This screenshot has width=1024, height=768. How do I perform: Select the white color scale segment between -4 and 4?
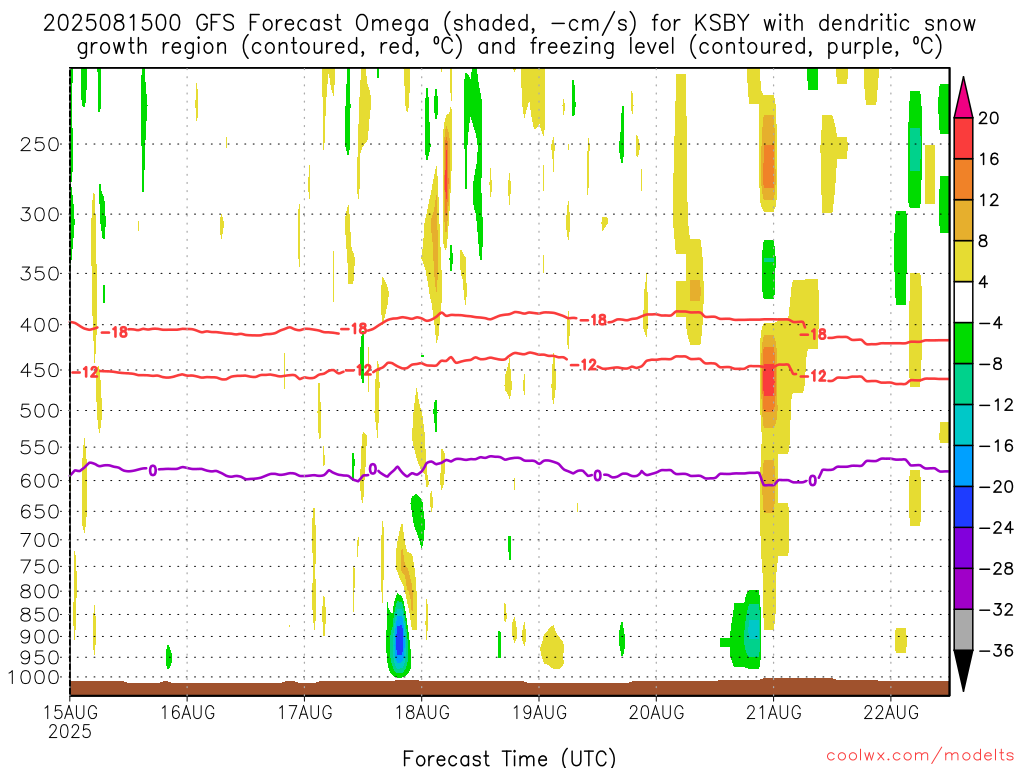tap(963, 302)
